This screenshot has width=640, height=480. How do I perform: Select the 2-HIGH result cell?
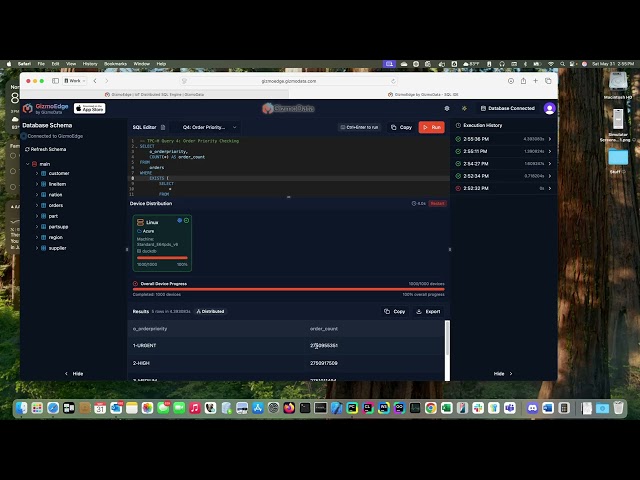[x=141, y=363]
